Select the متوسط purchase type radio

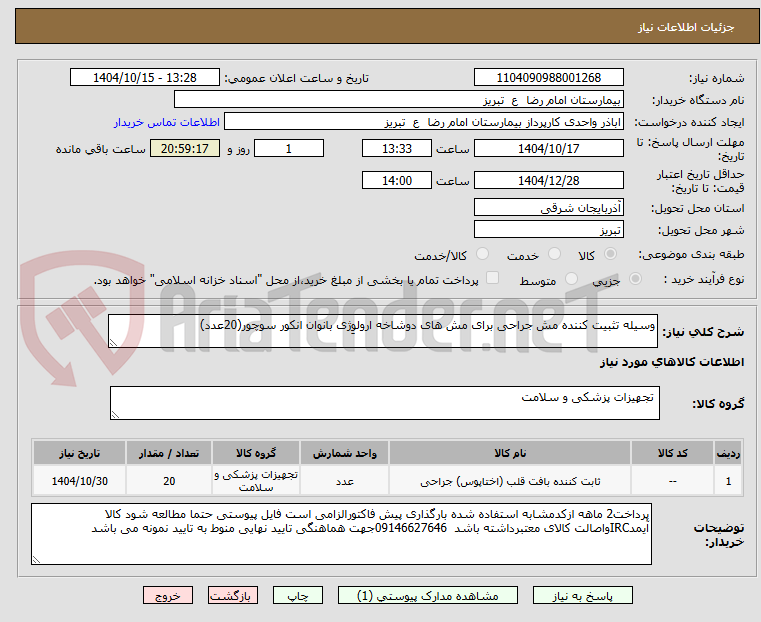[572, 278]
